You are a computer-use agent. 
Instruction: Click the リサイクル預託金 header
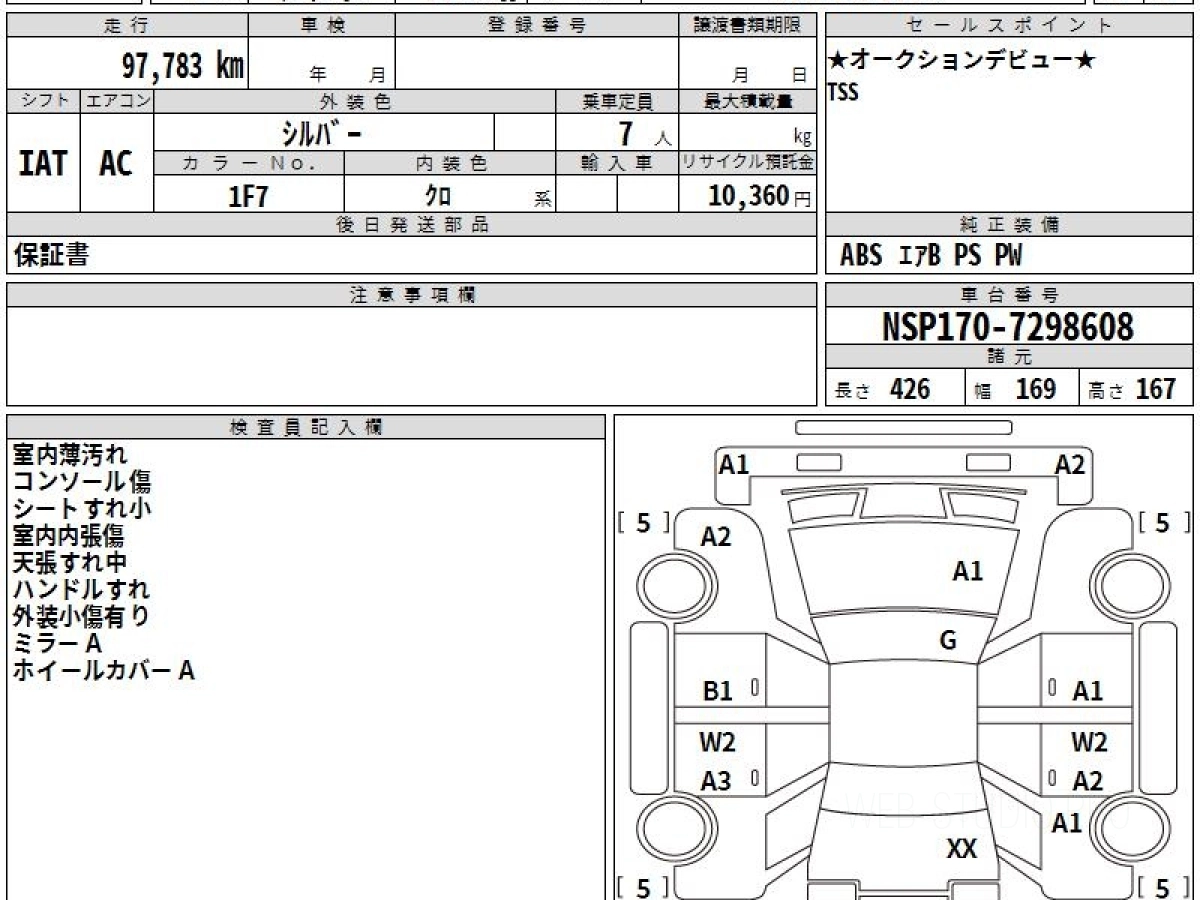coord(748,164)
